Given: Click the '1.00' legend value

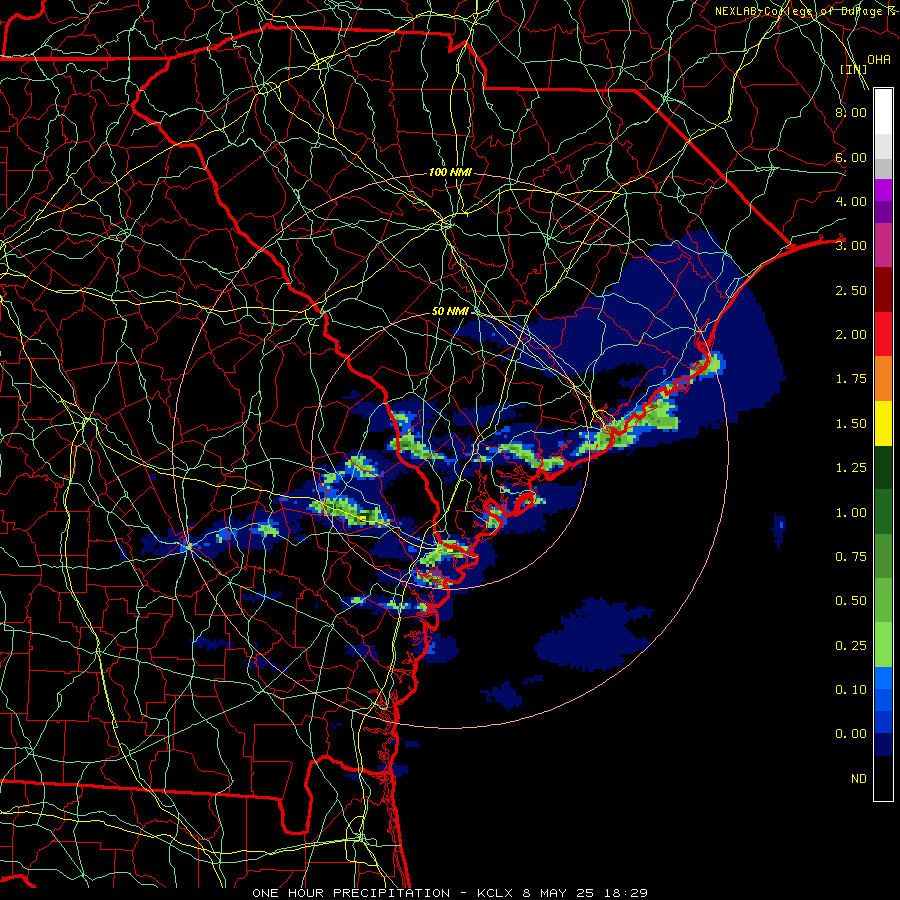Looking at the screenshot, I should 851,513.
